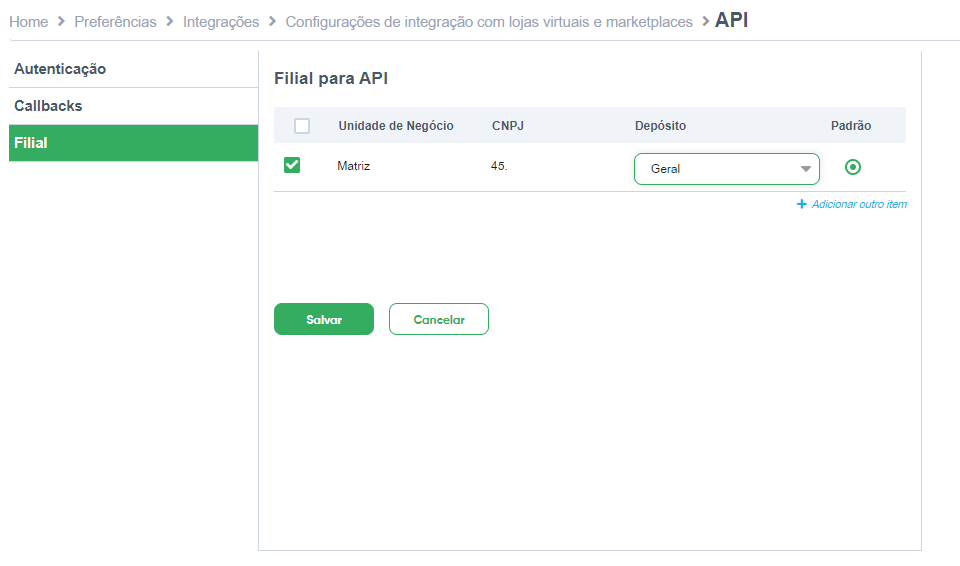Open Integrações breadcrumb link
This screenshot has height=566, width=960.
point(221,22)
